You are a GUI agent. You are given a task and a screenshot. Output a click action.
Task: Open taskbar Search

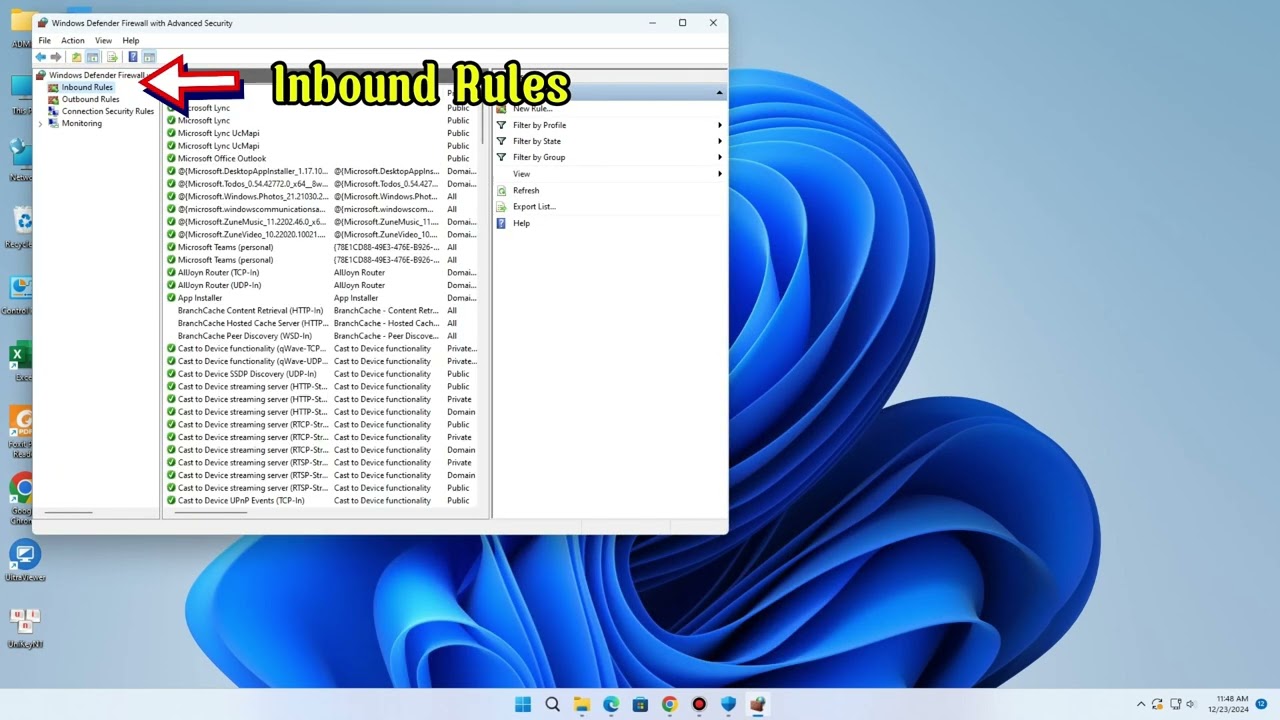pos(552,704)
